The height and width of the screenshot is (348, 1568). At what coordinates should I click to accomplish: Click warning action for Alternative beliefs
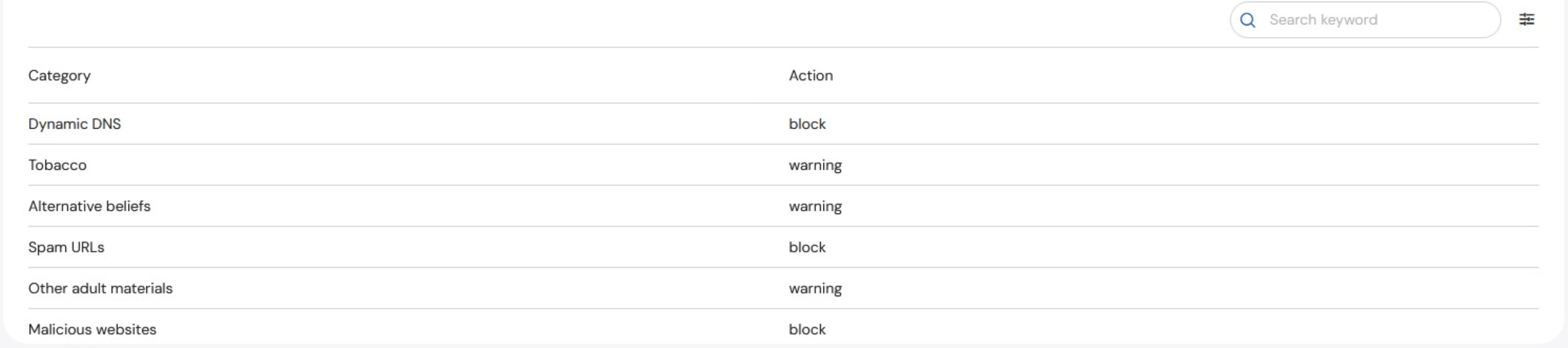click(815, 206)
